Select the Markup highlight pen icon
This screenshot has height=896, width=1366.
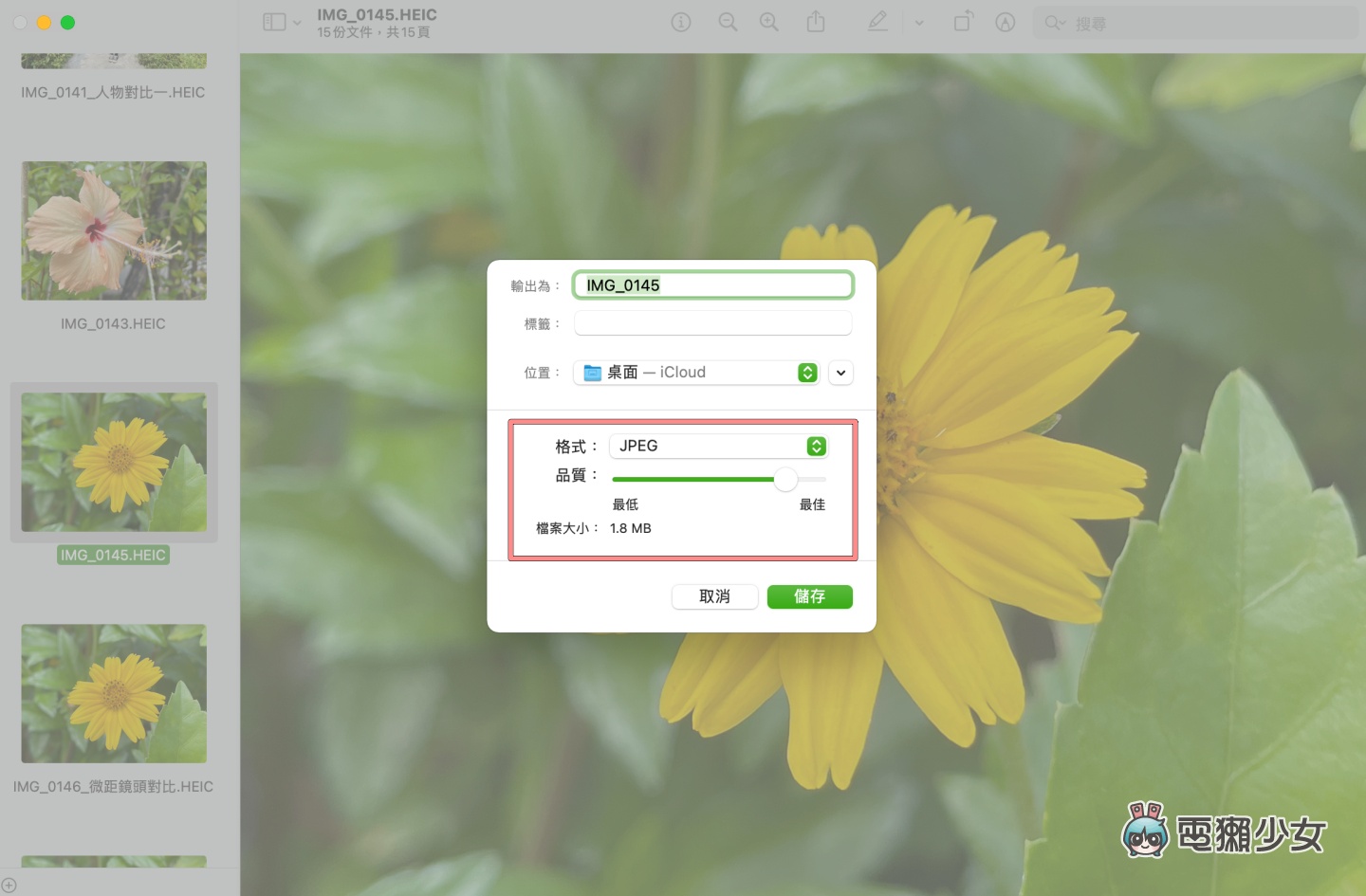pos(878,22)
